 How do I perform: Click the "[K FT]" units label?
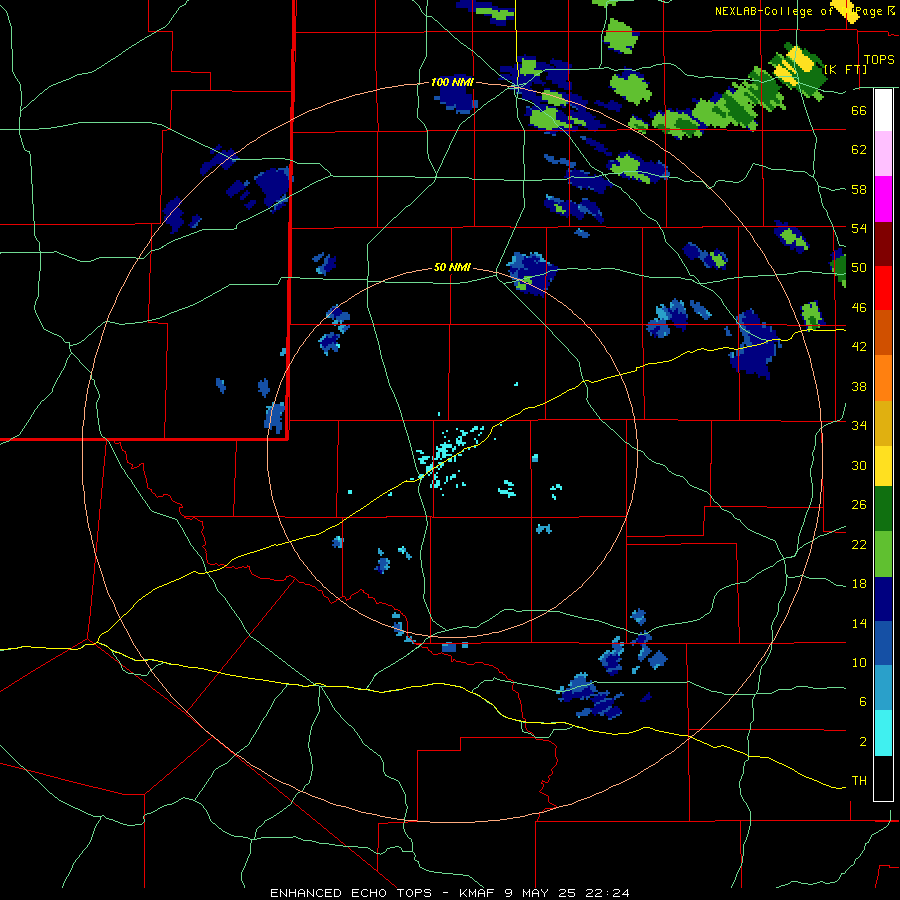845,69
